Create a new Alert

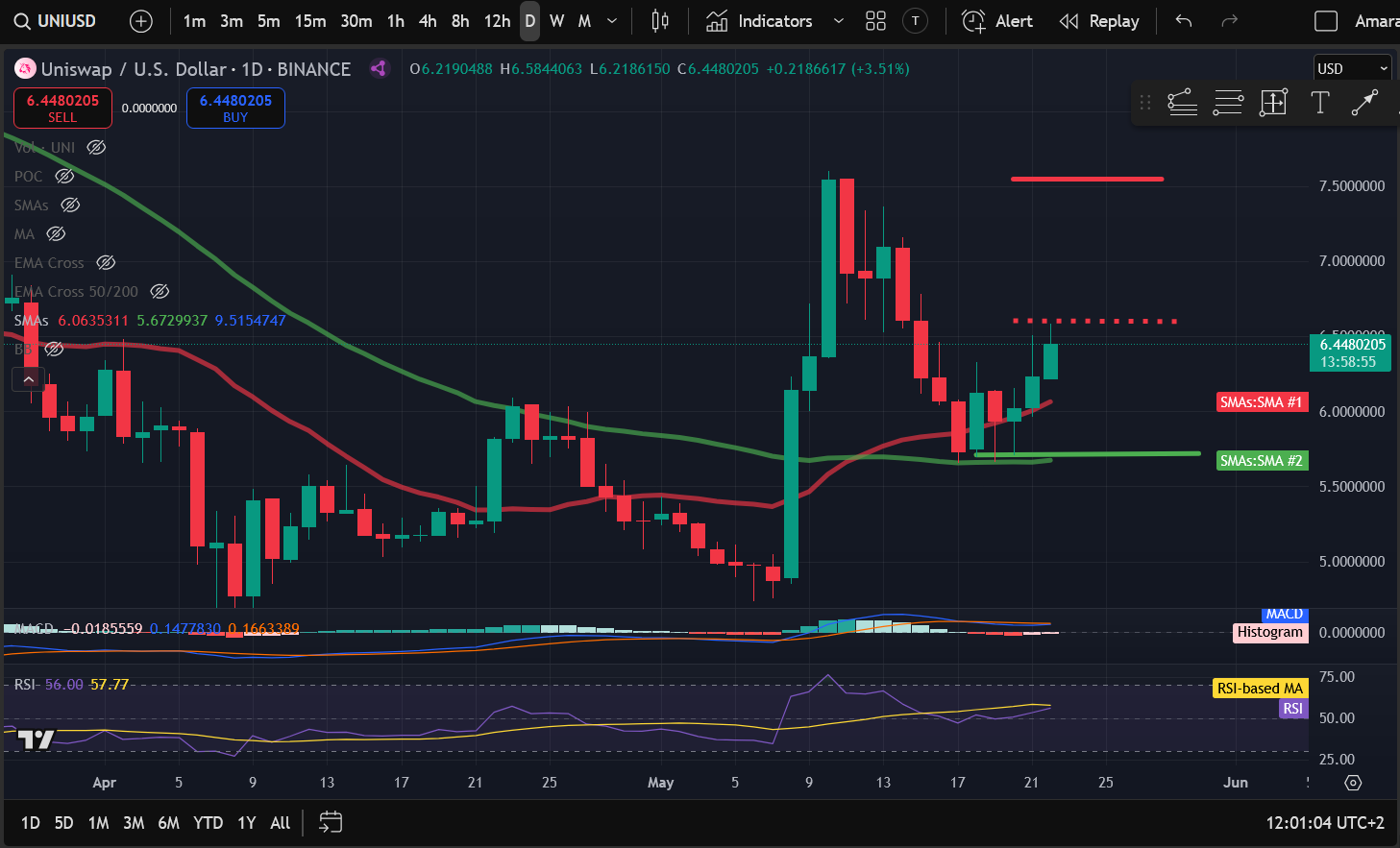(997, 21)
